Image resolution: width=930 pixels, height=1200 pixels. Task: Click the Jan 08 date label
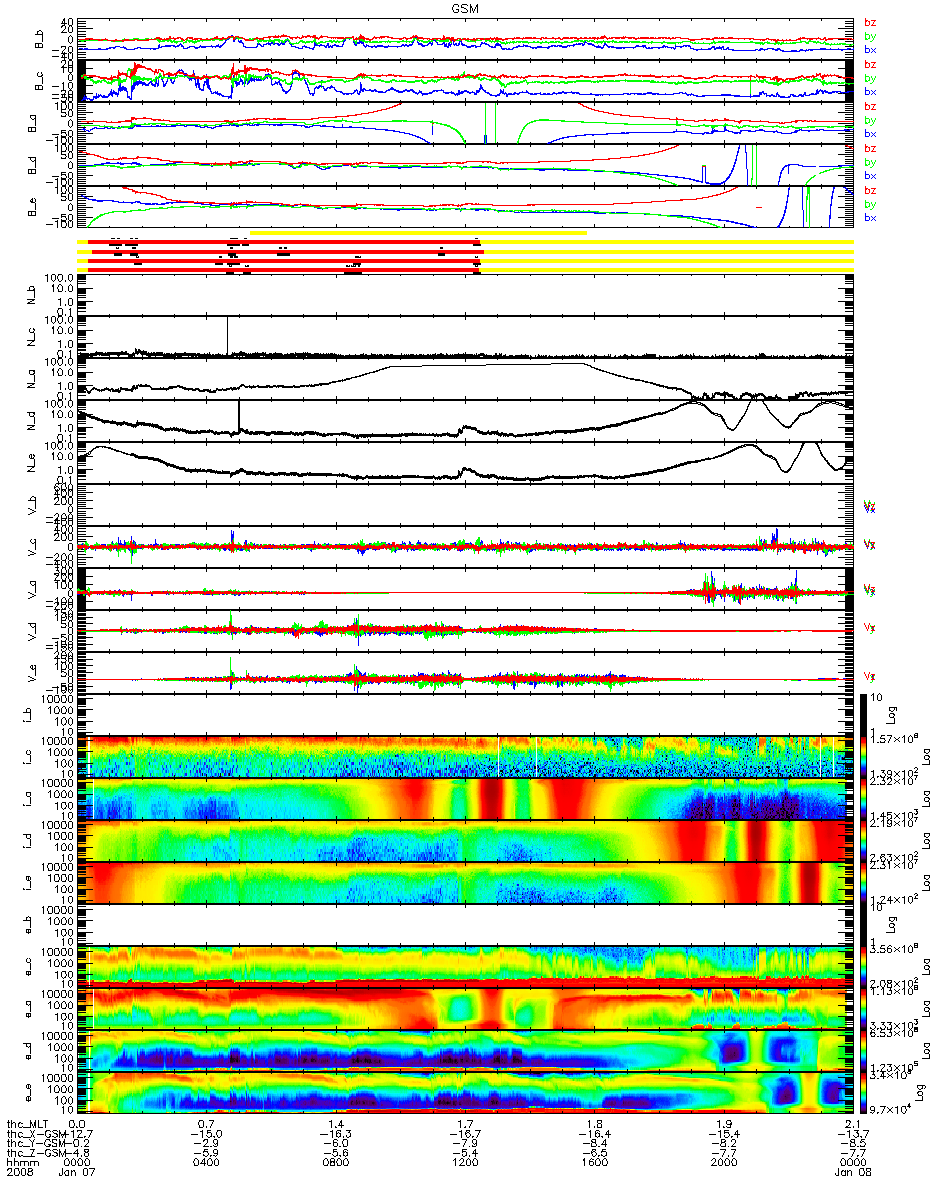click(852, 1174)
